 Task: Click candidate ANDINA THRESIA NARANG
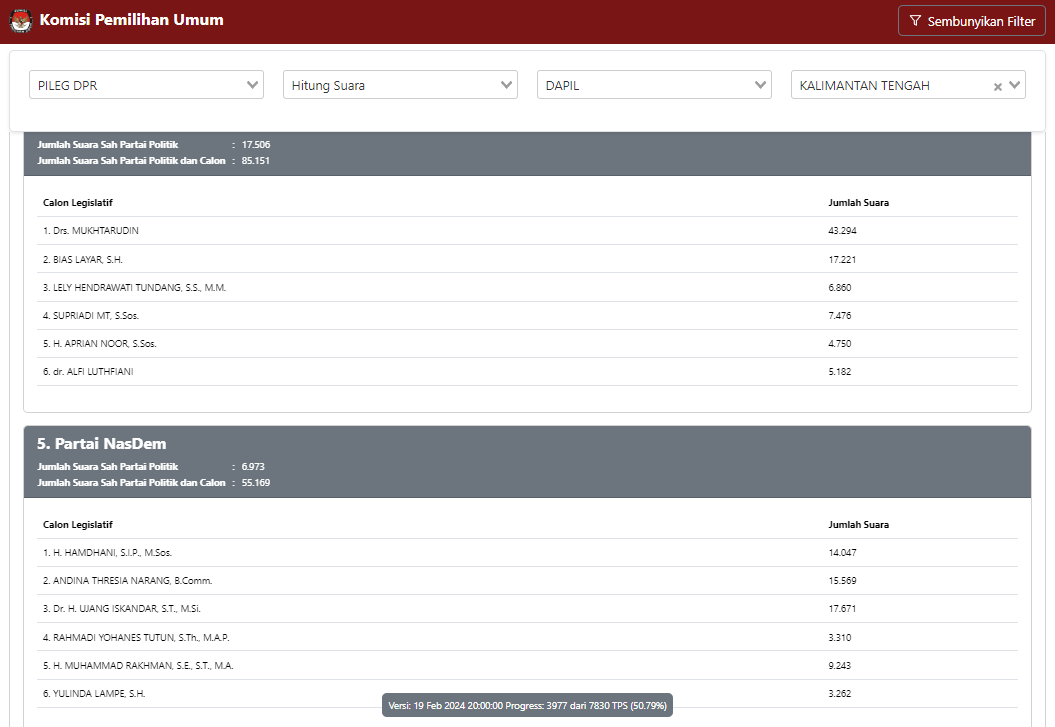(127, 580)
